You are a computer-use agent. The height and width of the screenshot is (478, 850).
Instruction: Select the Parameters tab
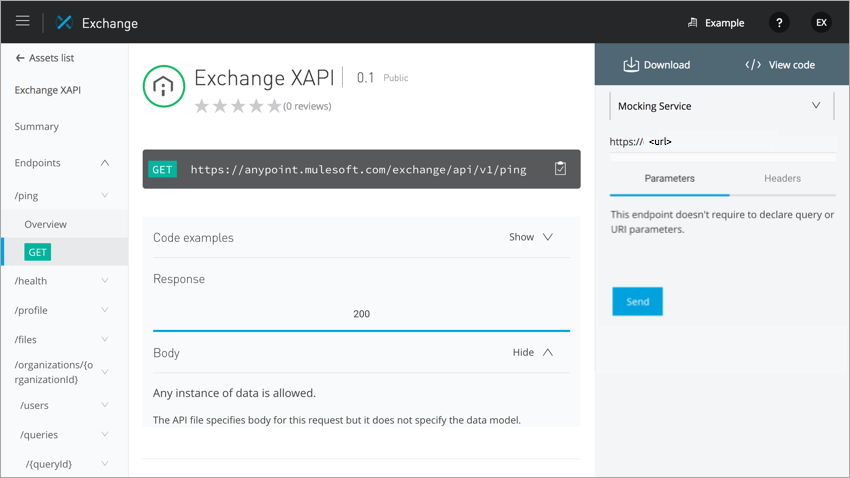[669, 178]
